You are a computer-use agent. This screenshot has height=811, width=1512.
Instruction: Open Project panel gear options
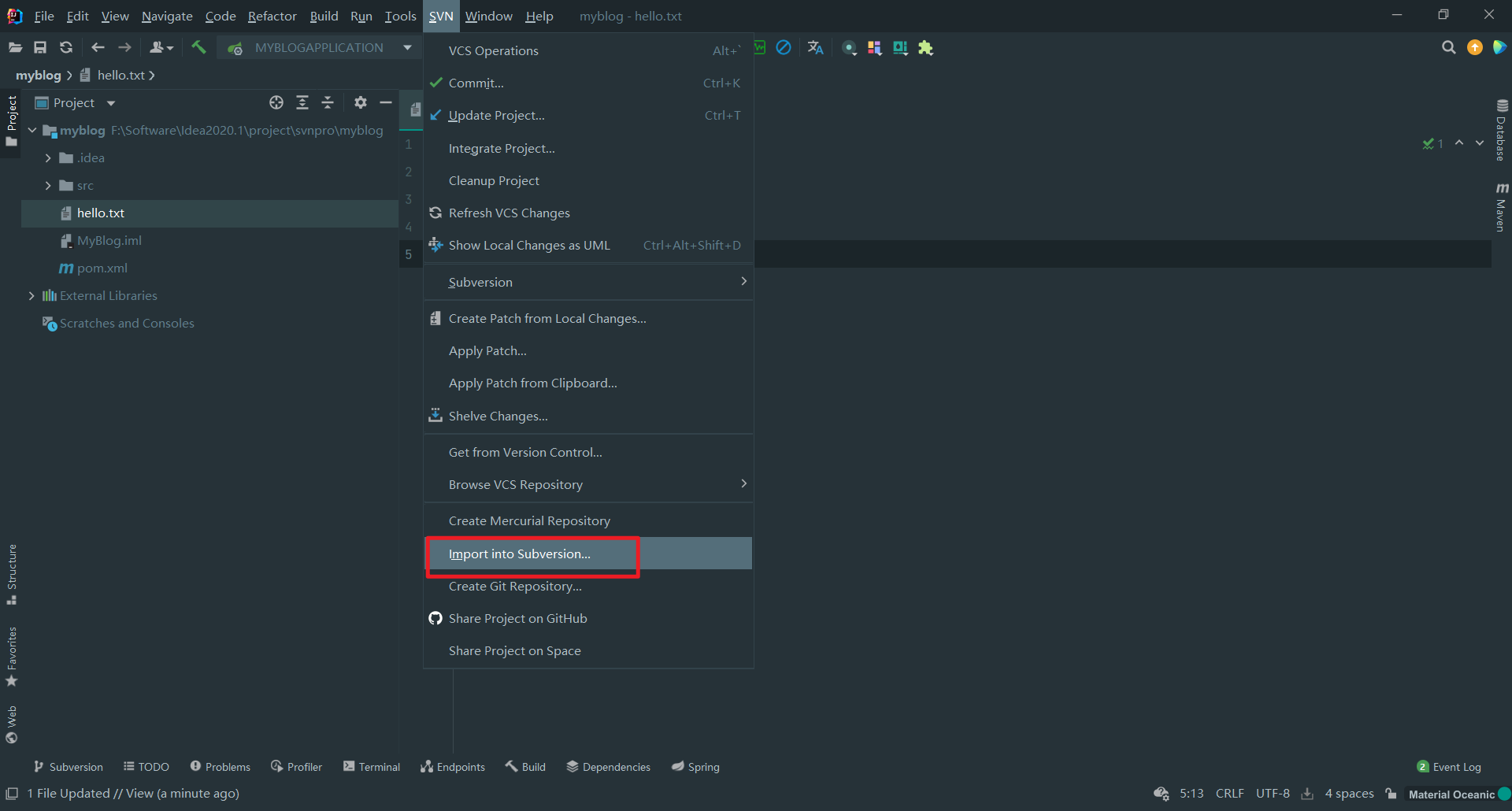click(x=361, y=102)
